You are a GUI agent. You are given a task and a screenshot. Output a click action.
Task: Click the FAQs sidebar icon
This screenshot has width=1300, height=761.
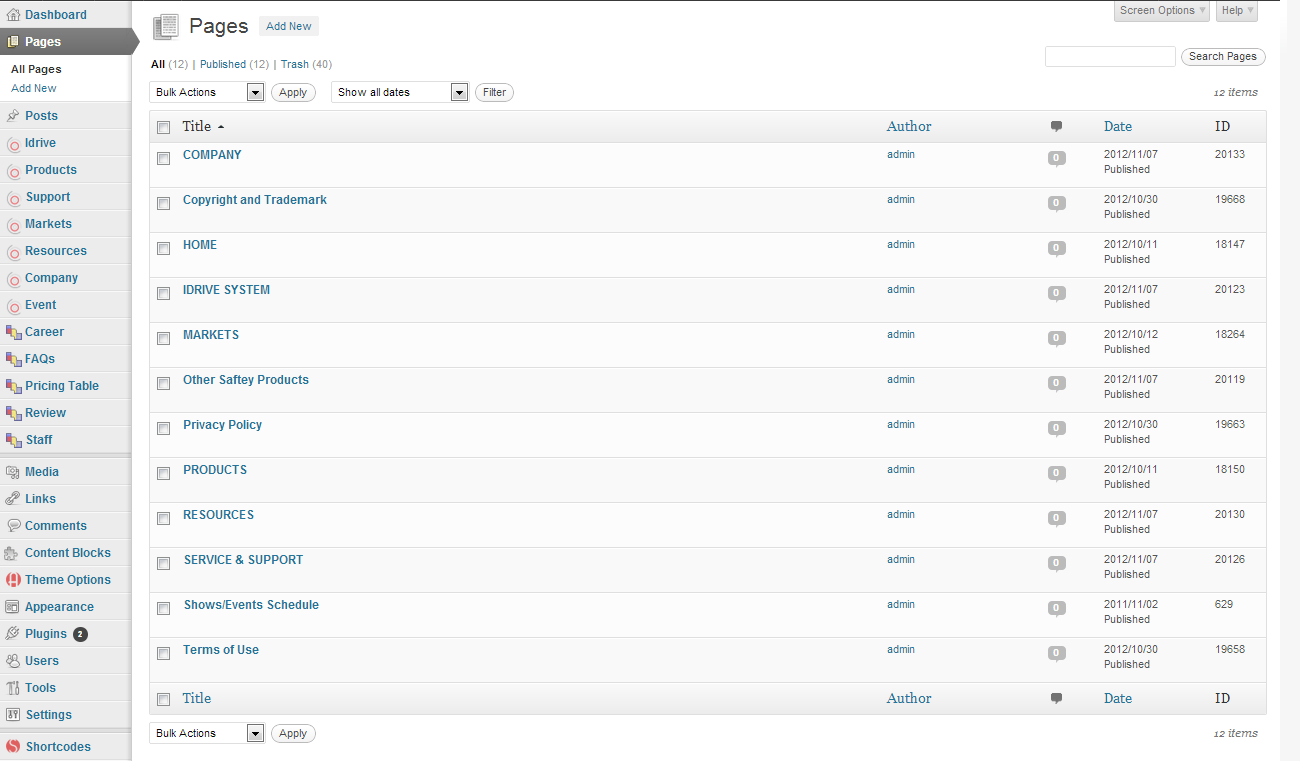point(13,359)
